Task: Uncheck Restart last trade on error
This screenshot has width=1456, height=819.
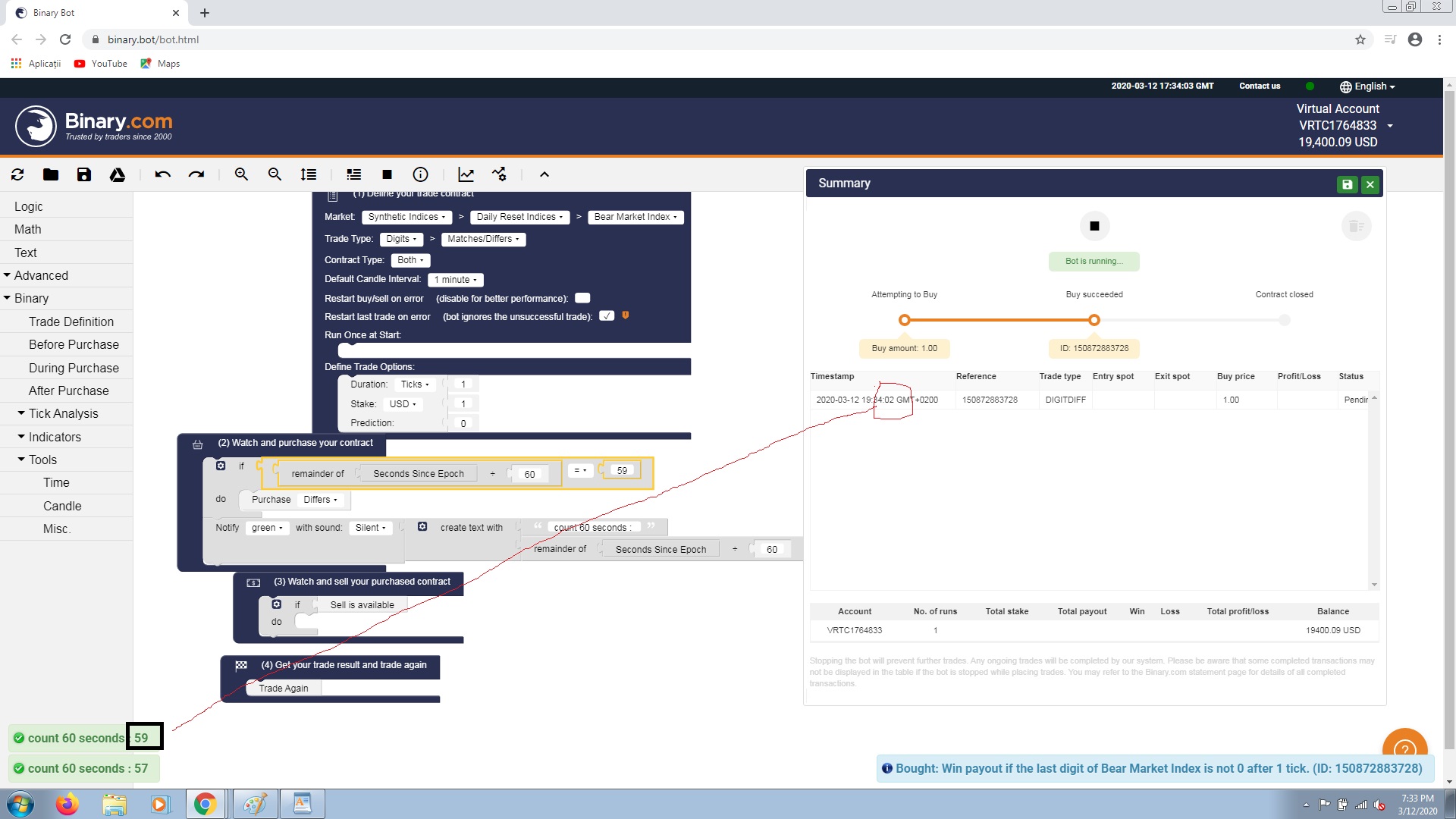Action: coord(607,315)
